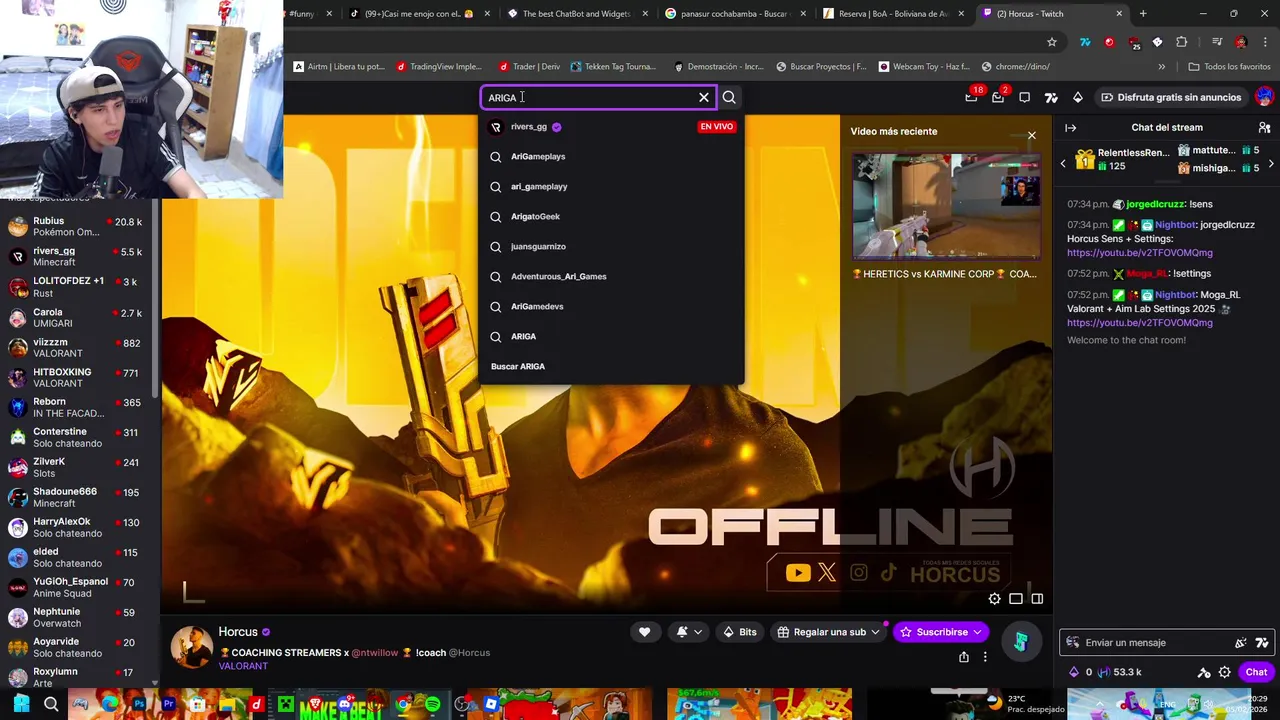Open the emote picker icon in chat box
This screenshot has height=720, width=1280.
1241,643
